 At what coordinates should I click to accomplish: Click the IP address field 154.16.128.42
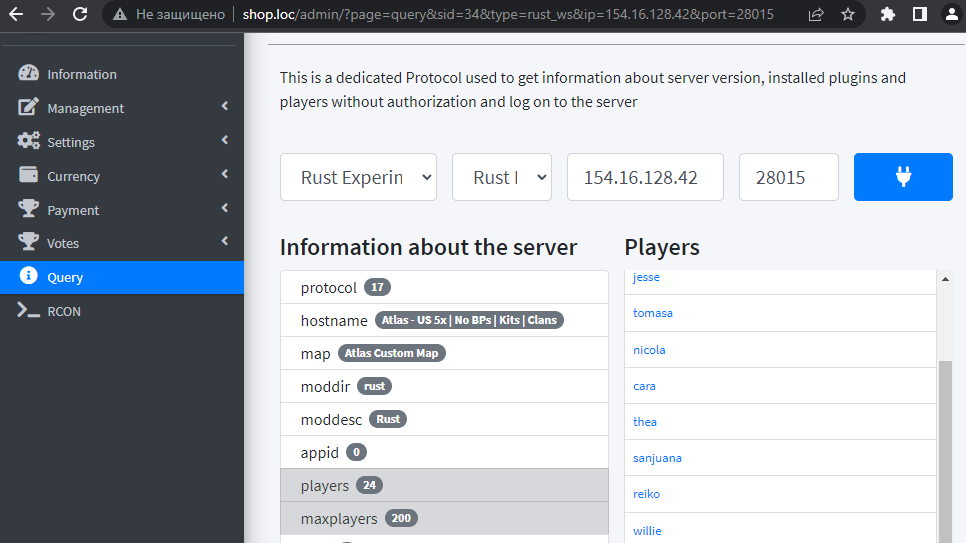645,177
